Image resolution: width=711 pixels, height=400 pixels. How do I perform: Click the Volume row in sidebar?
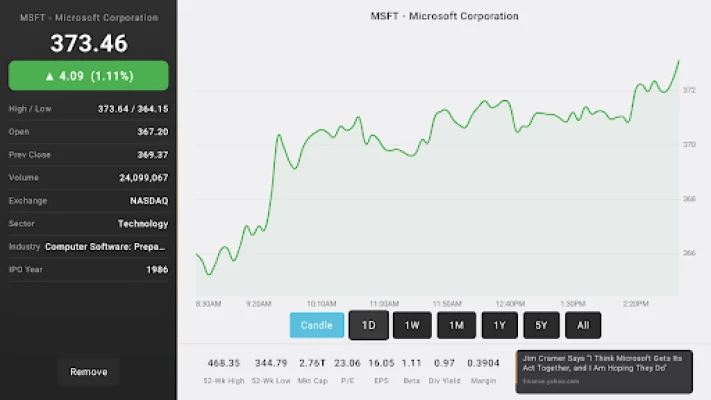pos(88,178)
